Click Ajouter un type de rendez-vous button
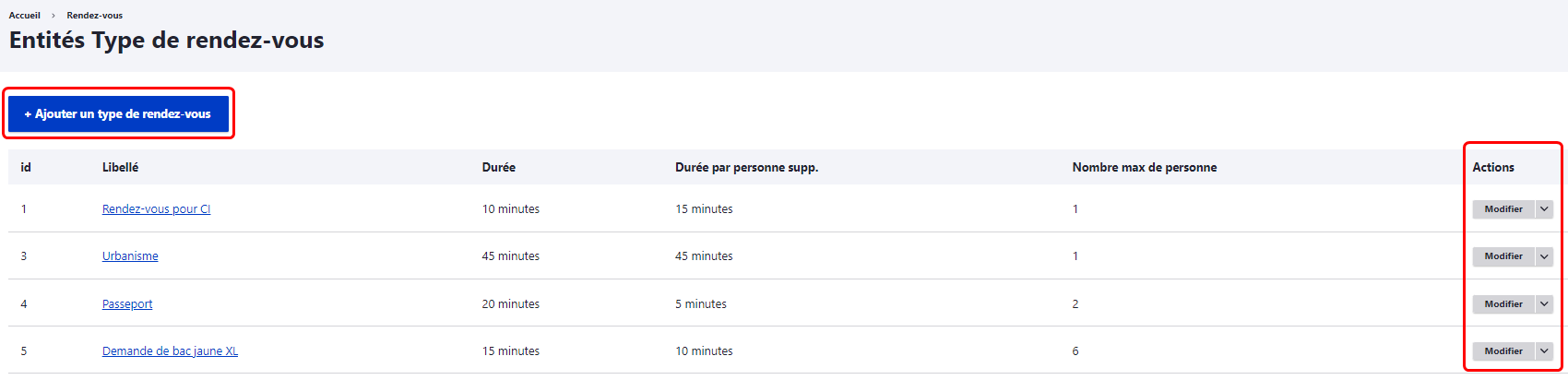This screenshot has height=380, width=1568. [118, 114]
